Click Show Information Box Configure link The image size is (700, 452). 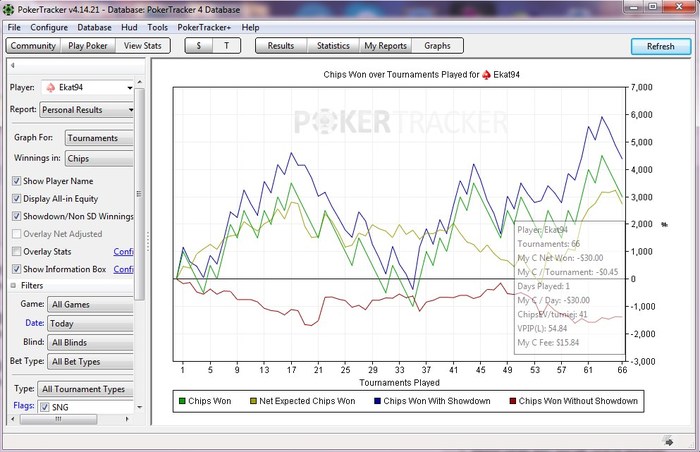click(x=124, y=269)
